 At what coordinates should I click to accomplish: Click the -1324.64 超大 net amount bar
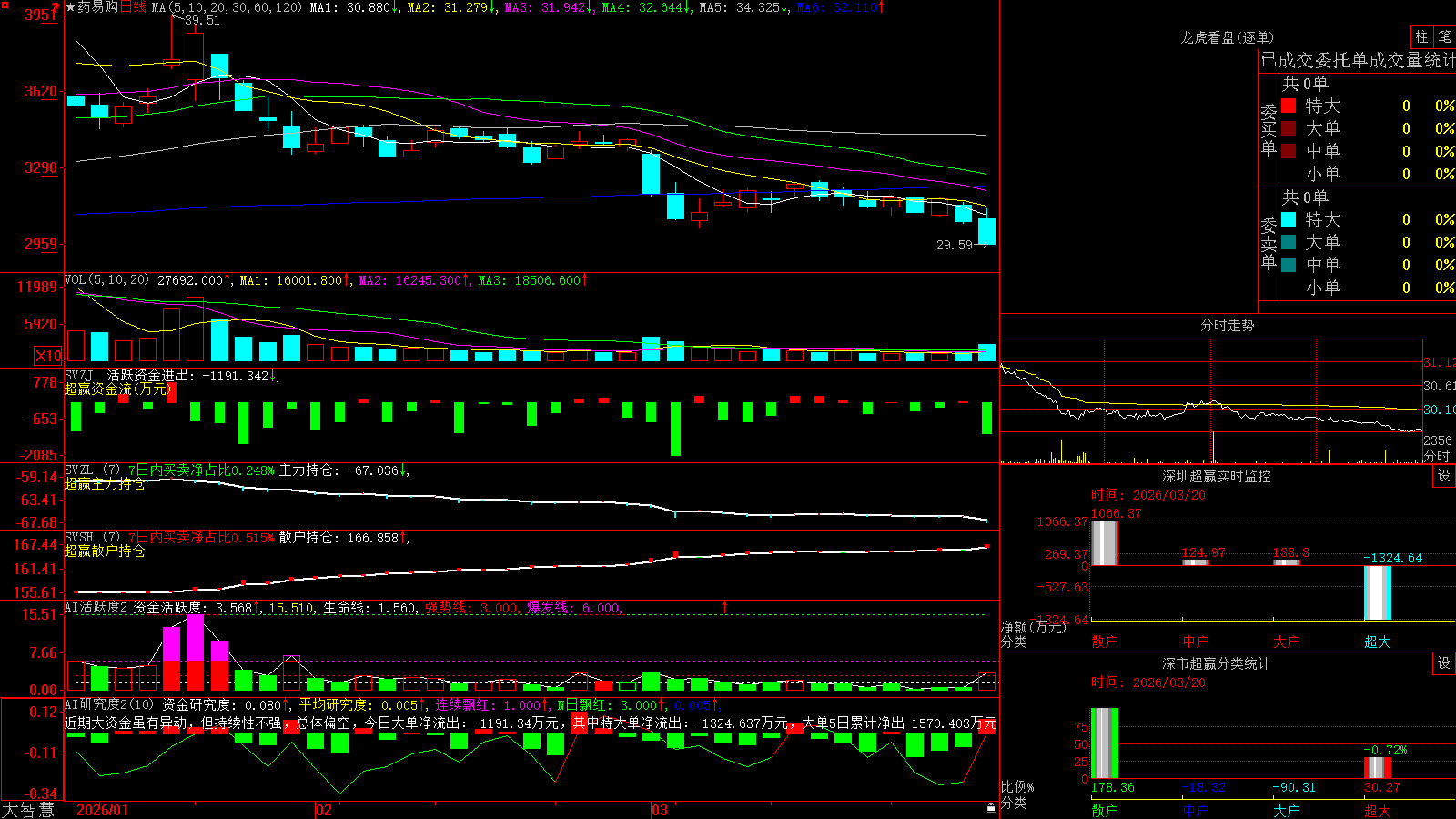[1378, 592]
